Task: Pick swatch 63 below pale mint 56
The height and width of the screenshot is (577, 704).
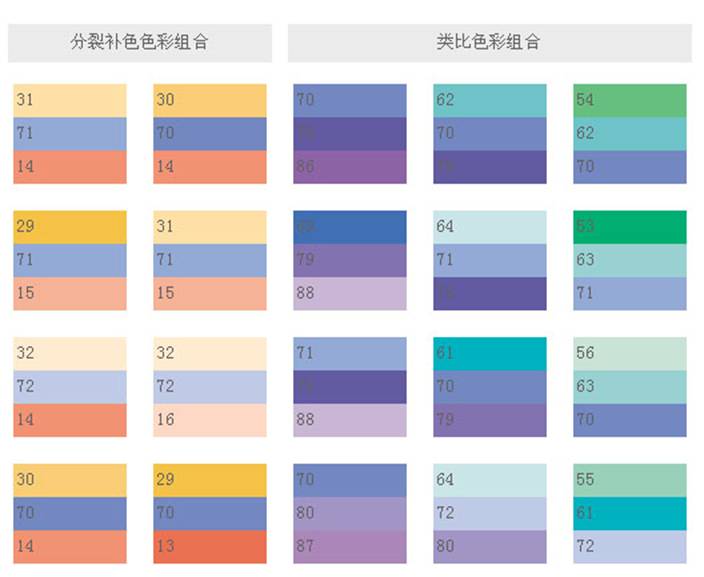Action: [630, 386]
